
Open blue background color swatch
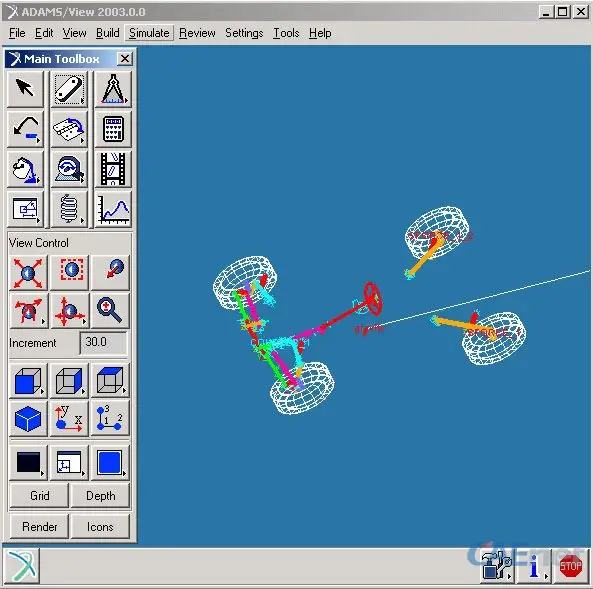click(110, 462)
